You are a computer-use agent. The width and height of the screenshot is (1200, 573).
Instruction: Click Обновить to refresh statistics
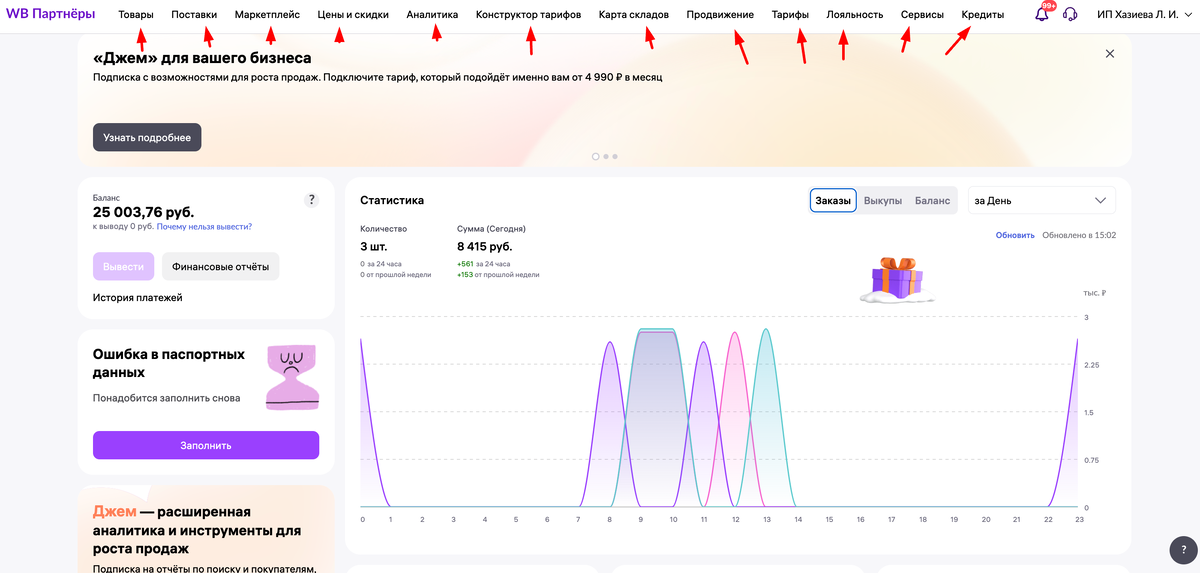(1015, 235)
